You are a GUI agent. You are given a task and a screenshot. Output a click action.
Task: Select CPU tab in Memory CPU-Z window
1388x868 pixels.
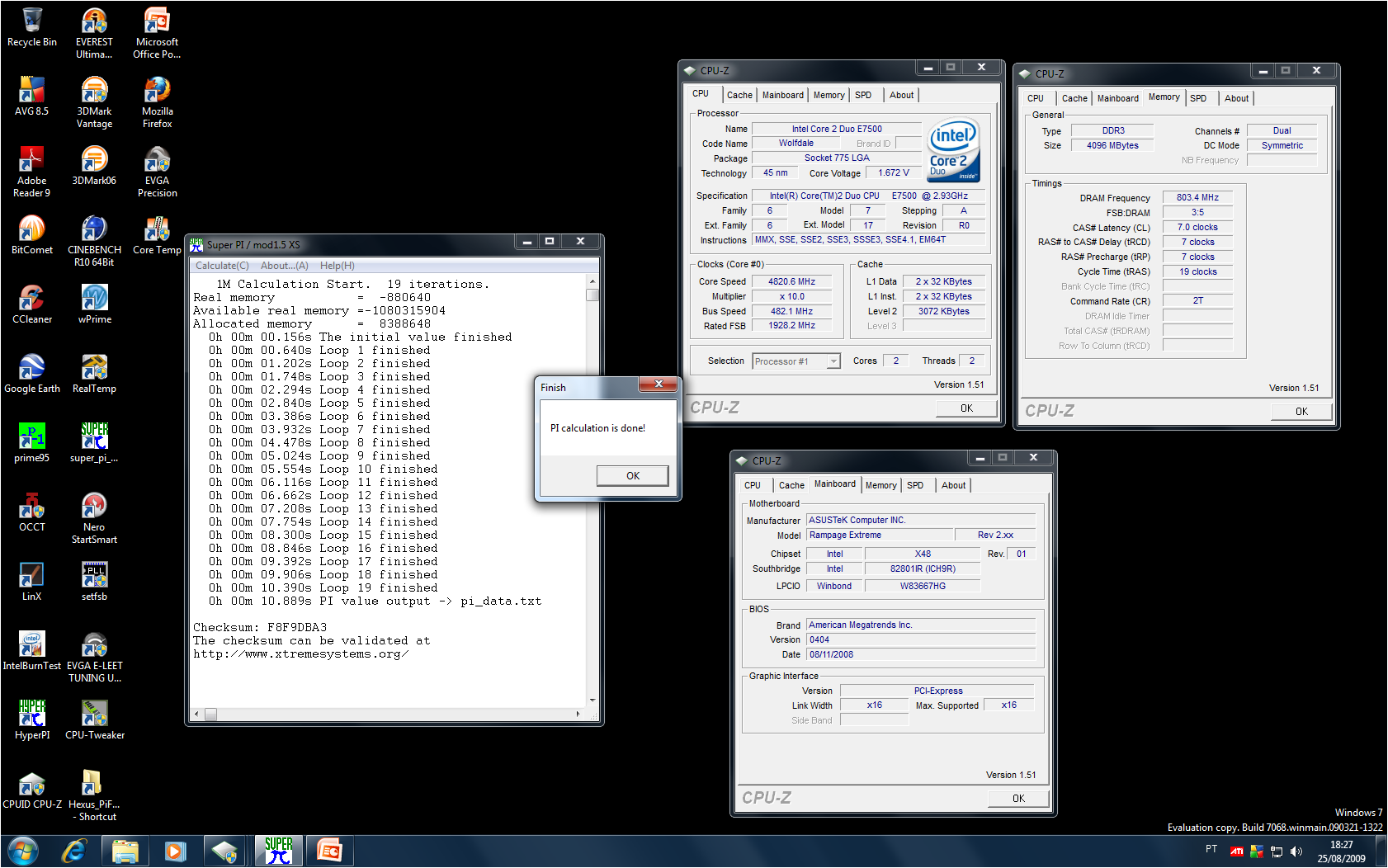pos(1036,98)
